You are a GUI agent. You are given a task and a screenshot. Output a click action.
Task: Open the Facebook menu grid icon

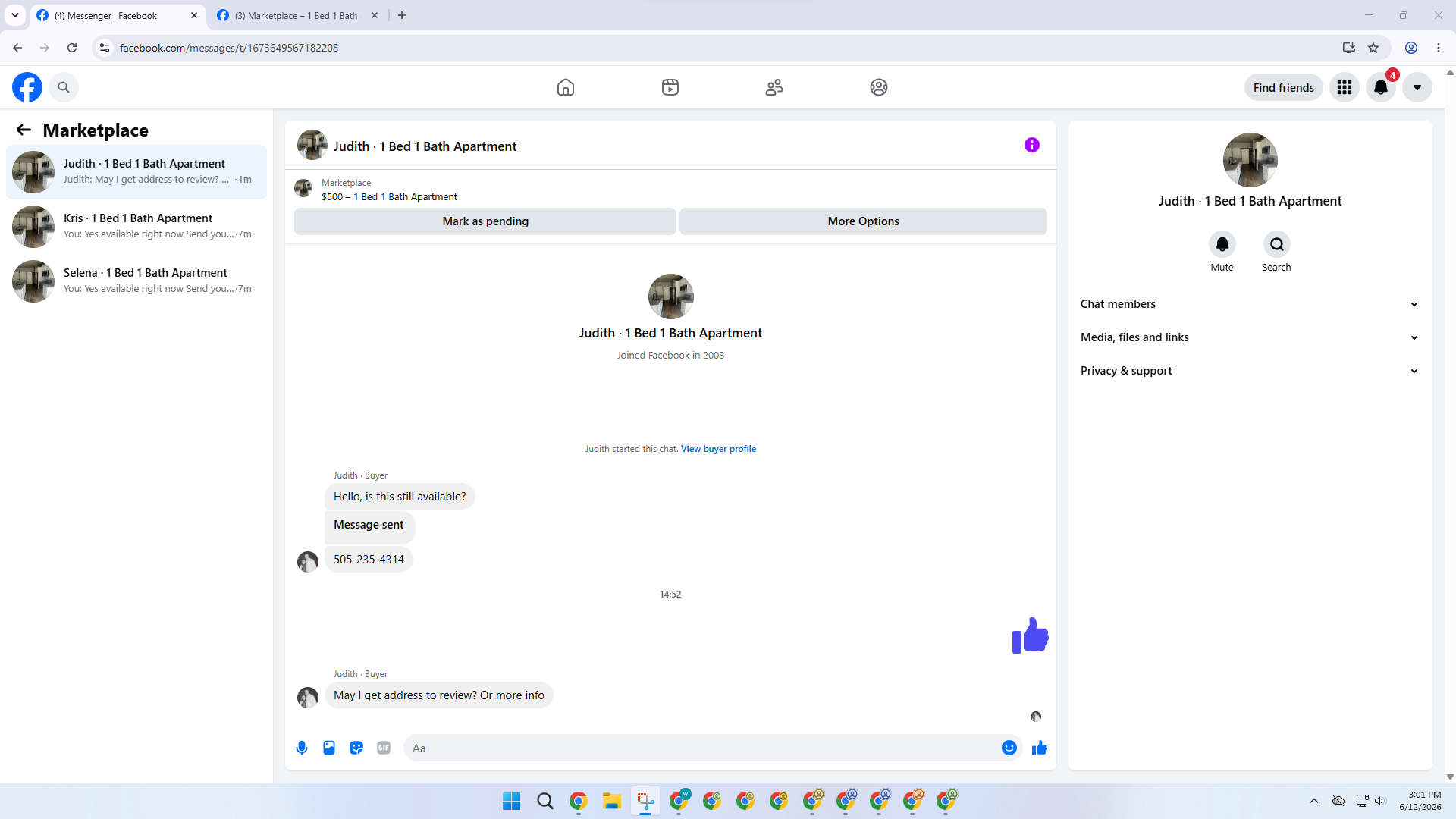(x=1345, y=87)
